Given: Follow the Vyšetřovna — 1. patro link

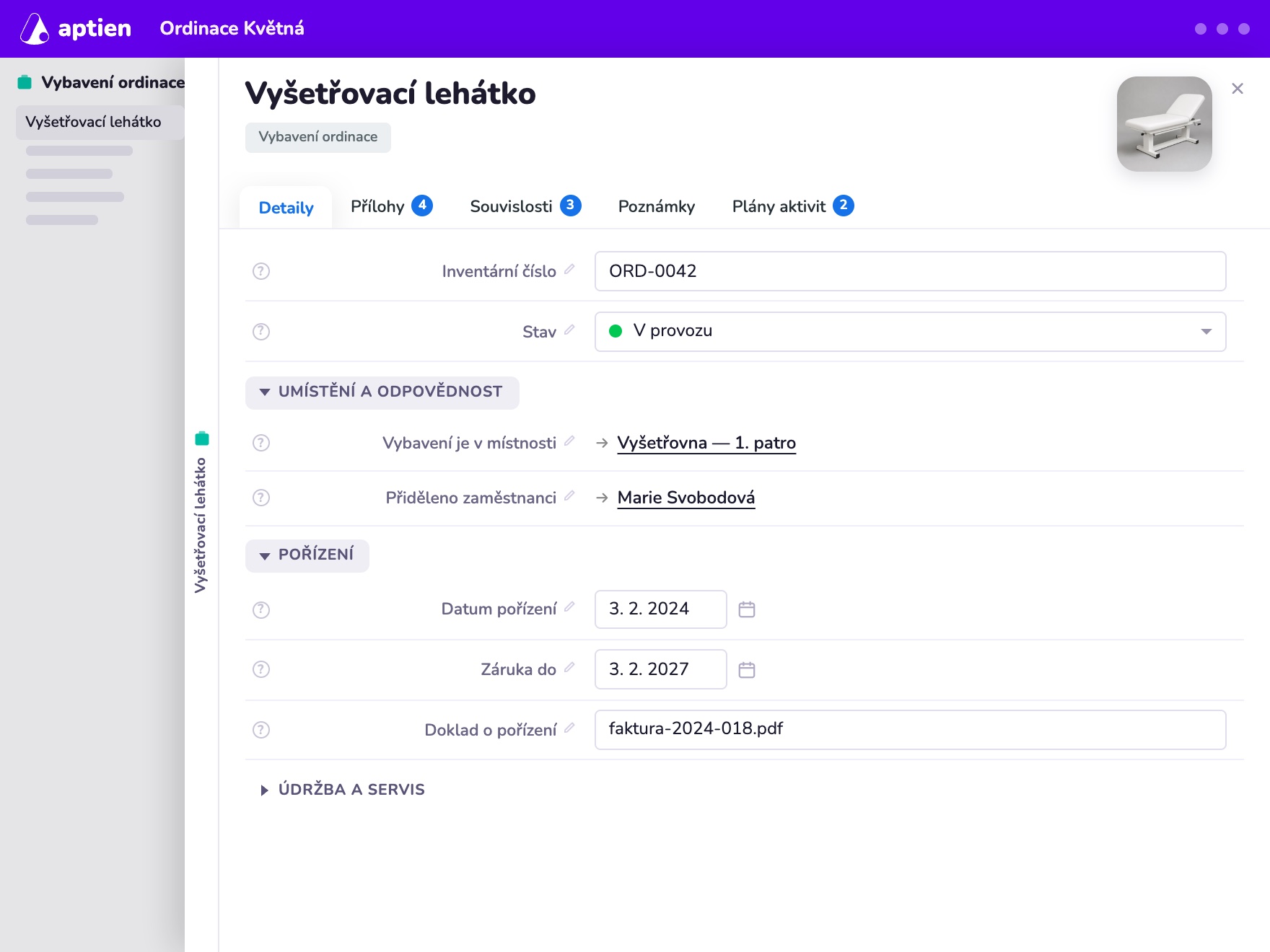Looking at the screenshot, I should (x=706, y=443).
